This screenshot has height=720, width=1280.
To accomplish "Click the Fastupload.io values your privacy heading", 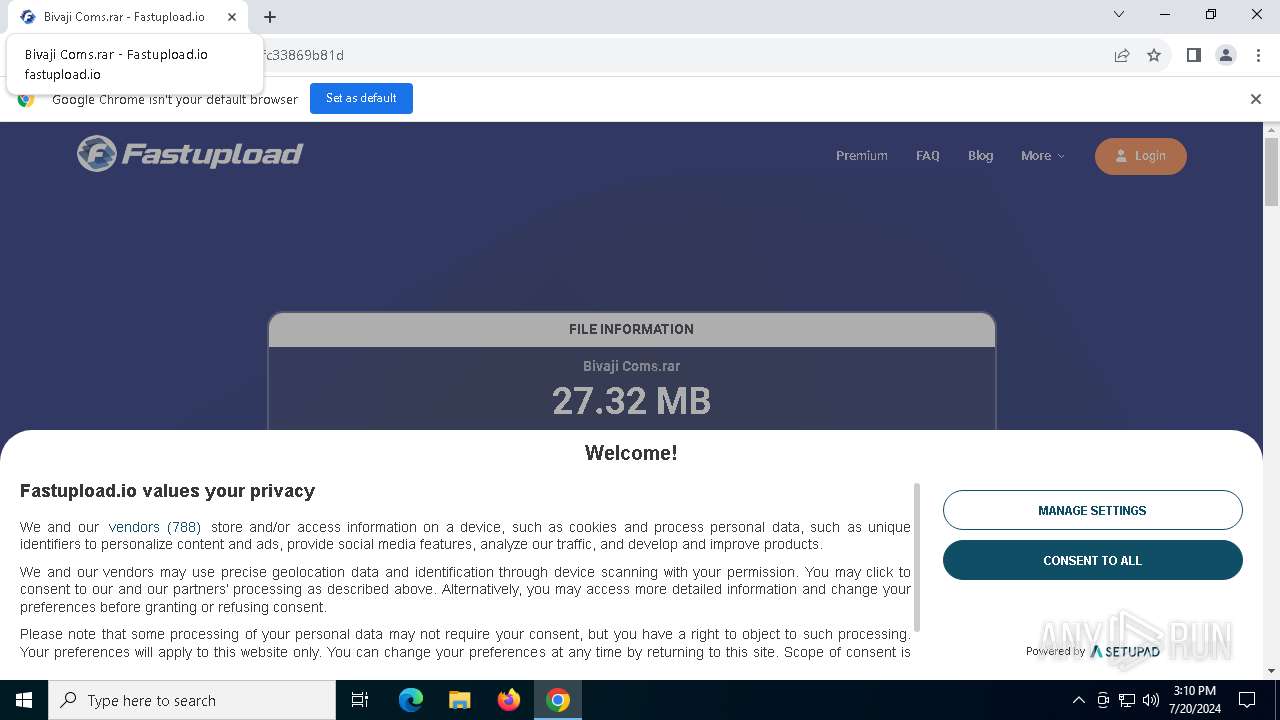I will (x=167, y=491).
